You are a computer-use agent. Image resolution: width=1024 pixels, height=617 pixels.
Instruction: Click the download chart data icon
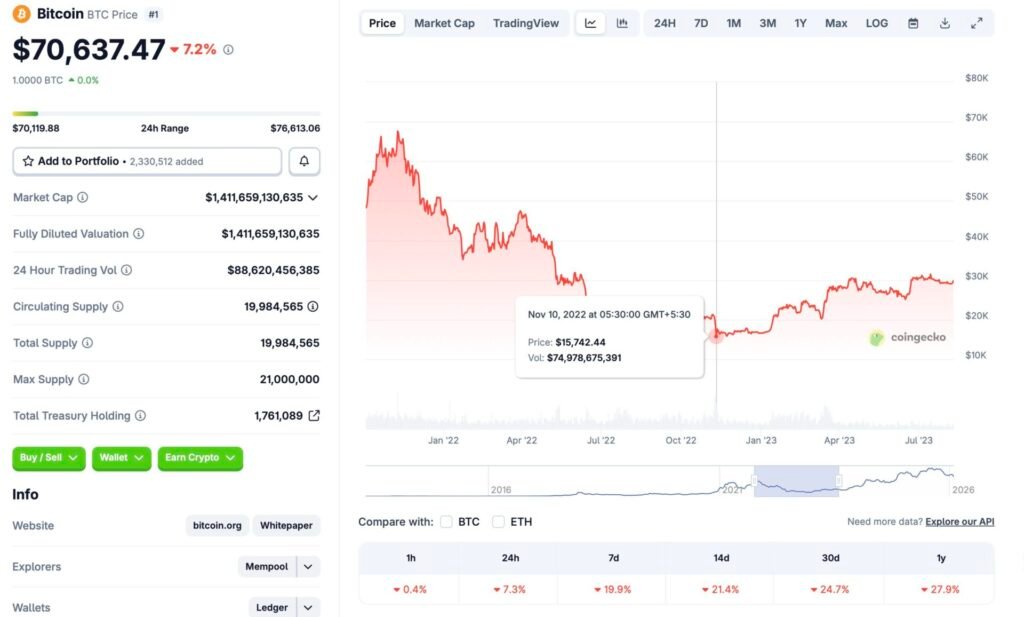tap(945, 23)
